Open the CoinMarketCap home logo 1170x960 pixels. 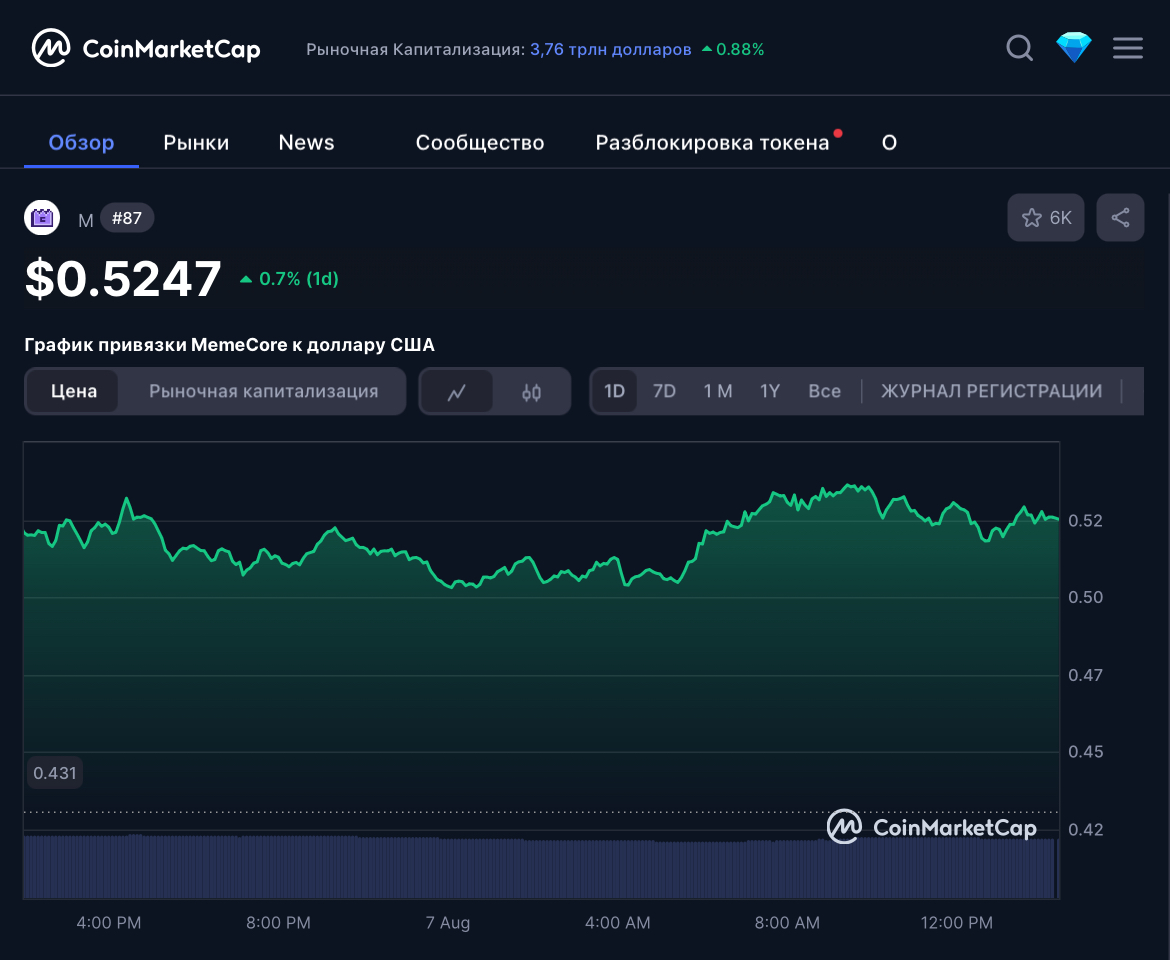(x=146, y=48)
